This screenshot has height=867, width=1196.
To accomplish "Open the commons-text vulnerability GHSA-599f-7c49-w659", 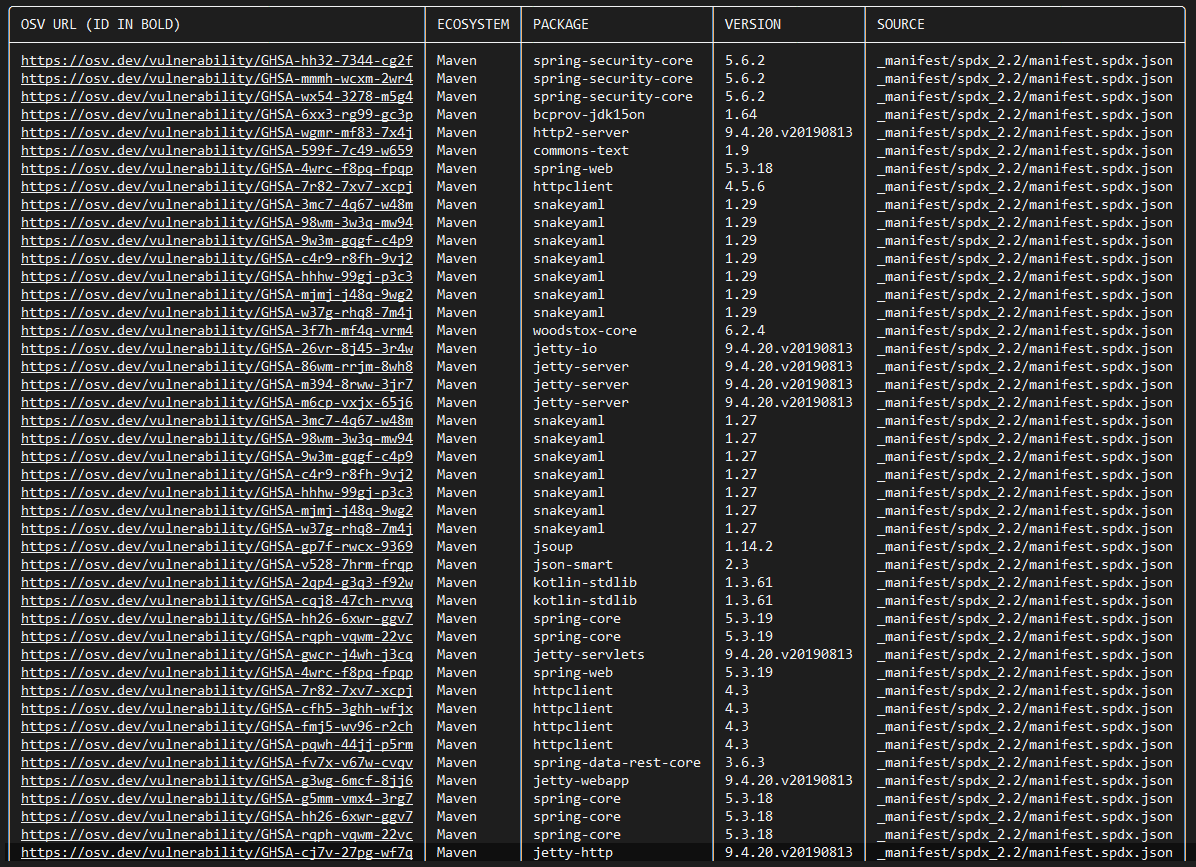I will 218,150.
